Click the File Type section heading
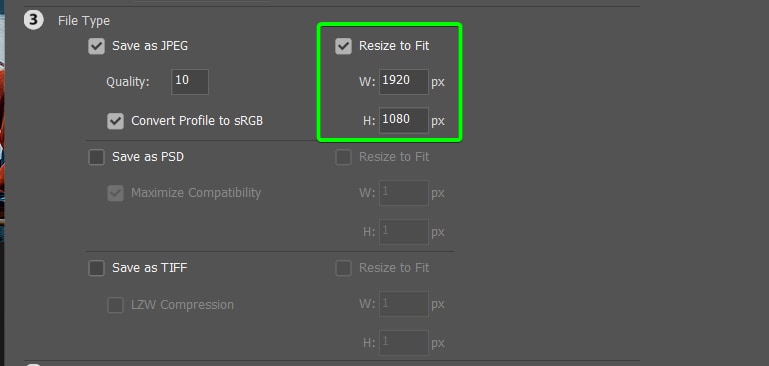 [84, 21]
